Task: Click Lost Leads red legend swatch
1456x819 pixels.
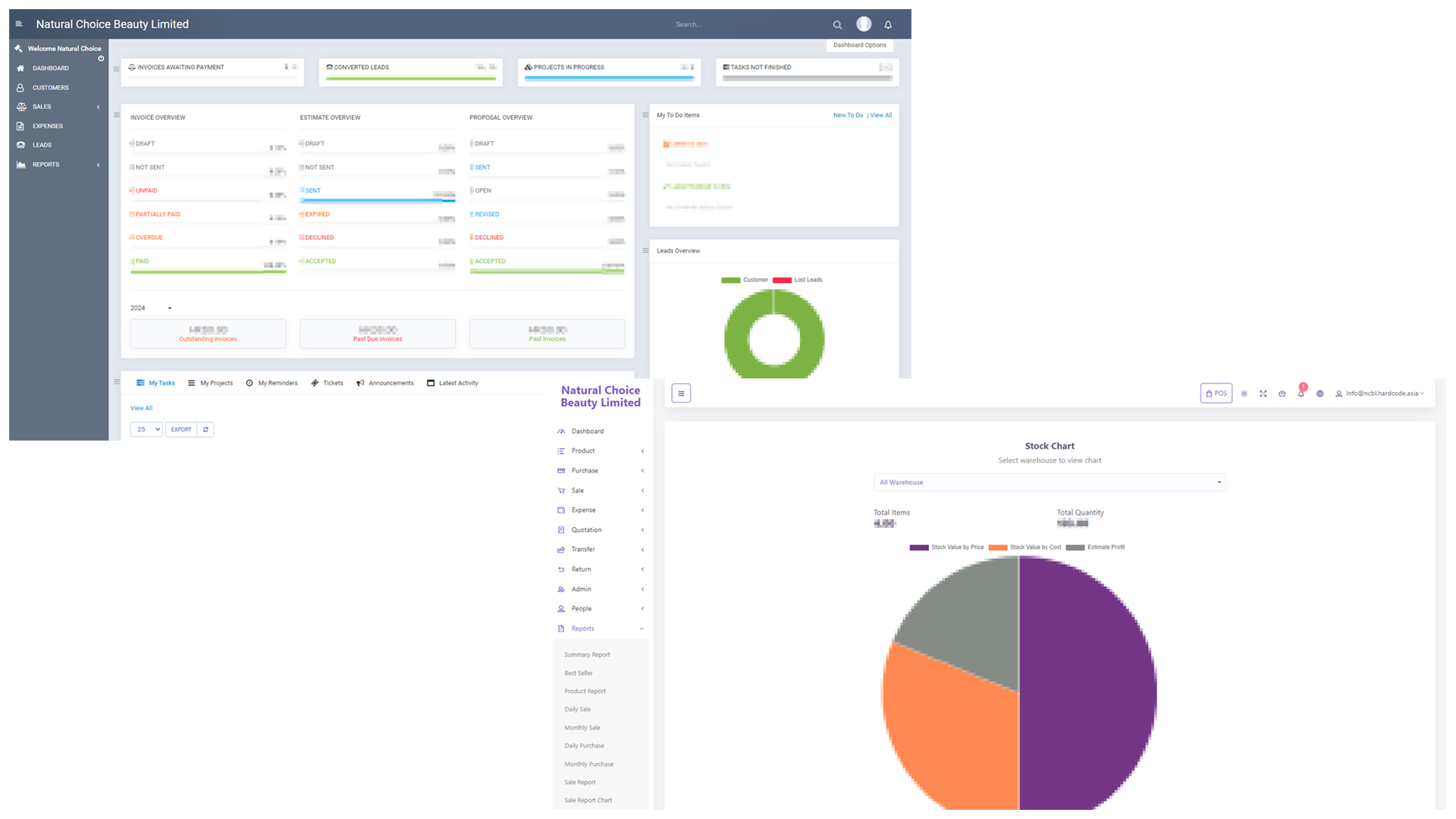Action: pos(782,280)
